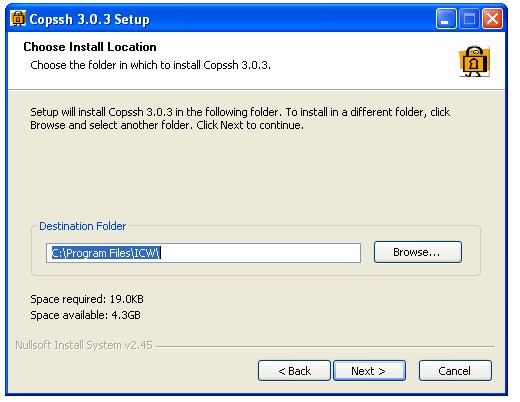Go to next step with Next >
The height and width of the screenshot is (402, 520).
tap(369, 370)
